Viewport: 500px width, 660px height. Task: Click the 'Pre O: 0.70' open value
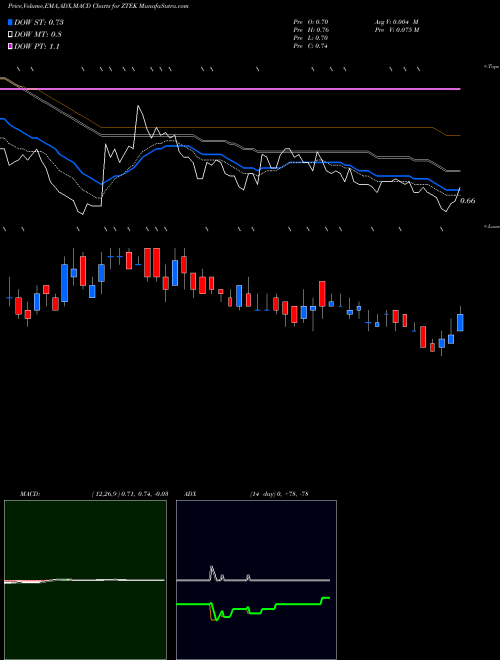[311, 22]
